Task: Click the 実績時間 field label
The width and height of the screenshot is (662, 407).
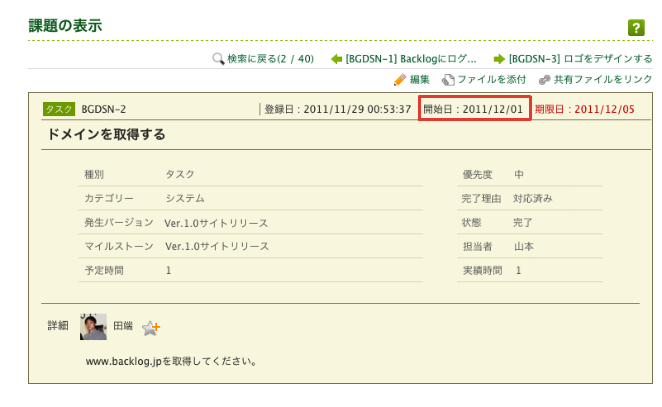Action: [483, 271]
